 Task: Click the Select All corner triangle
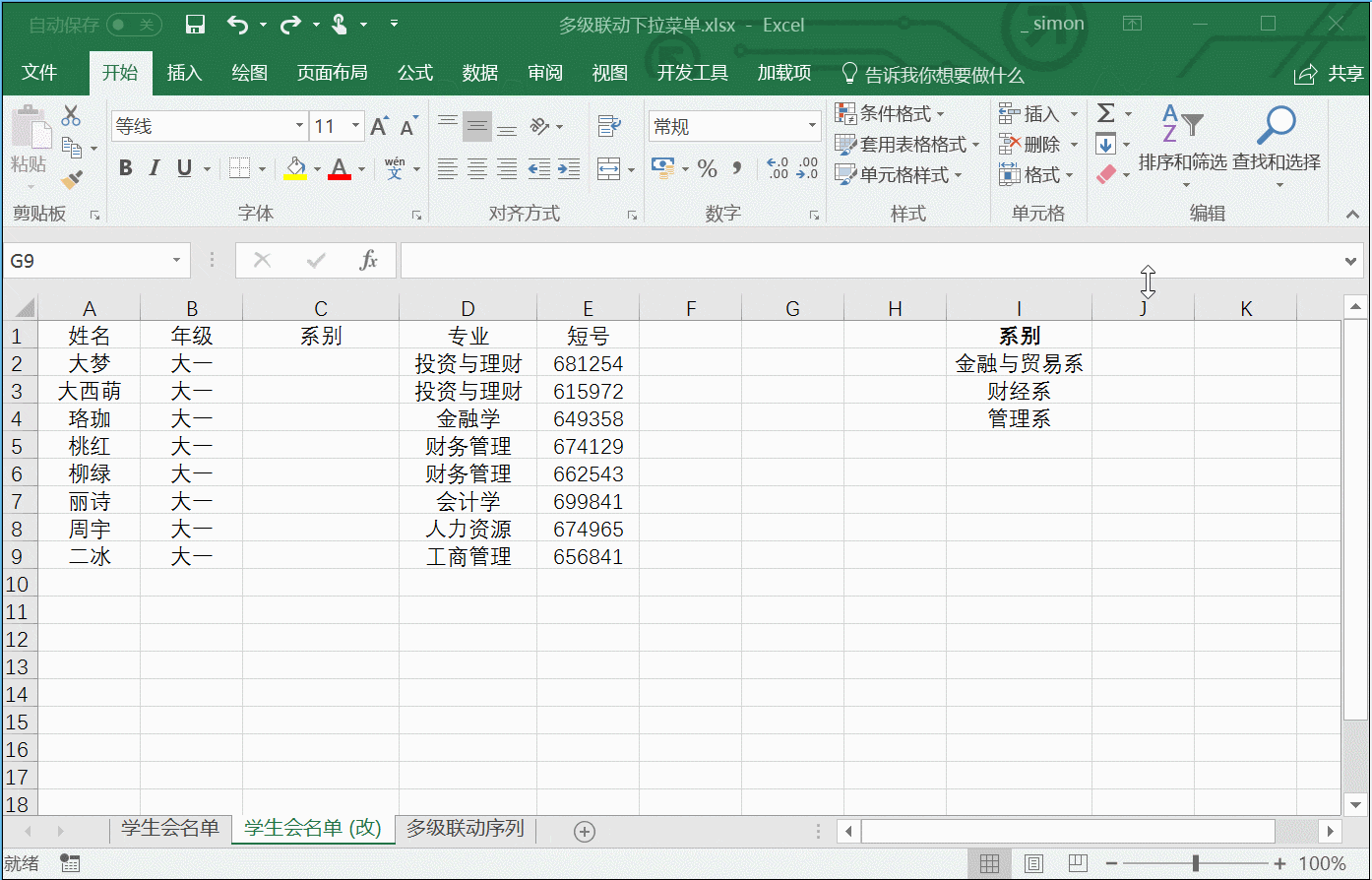coord(25,308)
